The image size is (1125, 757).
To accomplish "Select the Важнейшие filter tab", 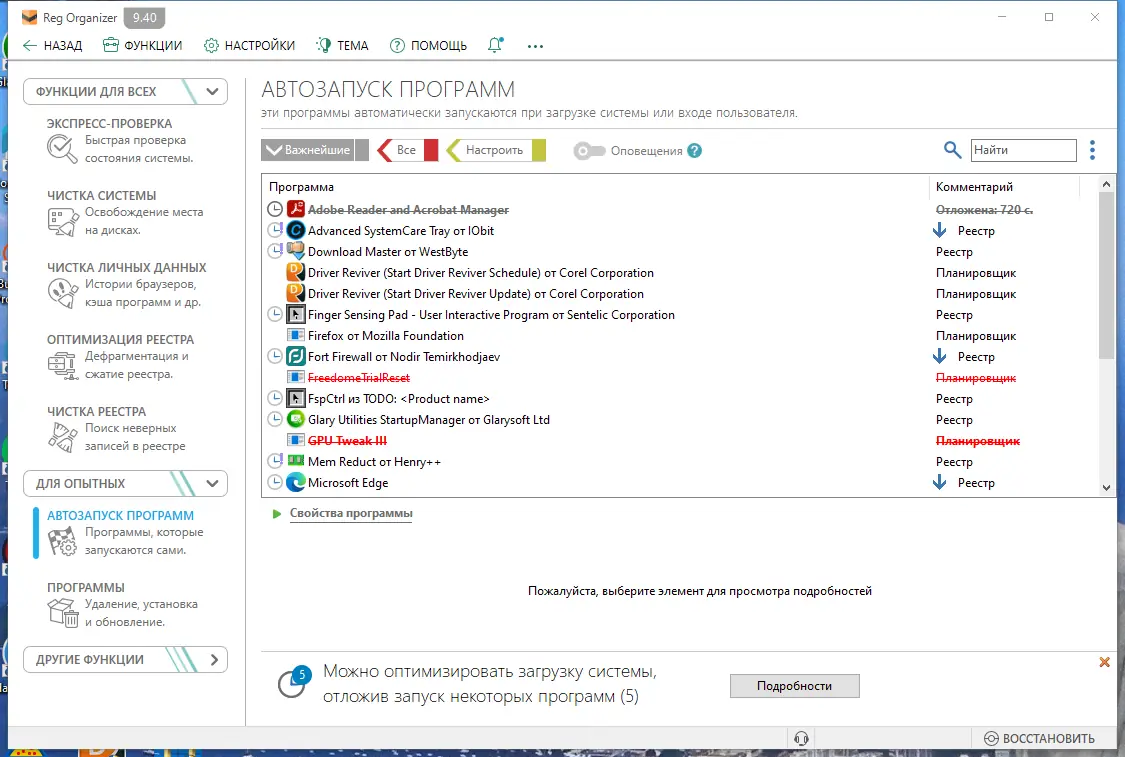I will (314, 150).
